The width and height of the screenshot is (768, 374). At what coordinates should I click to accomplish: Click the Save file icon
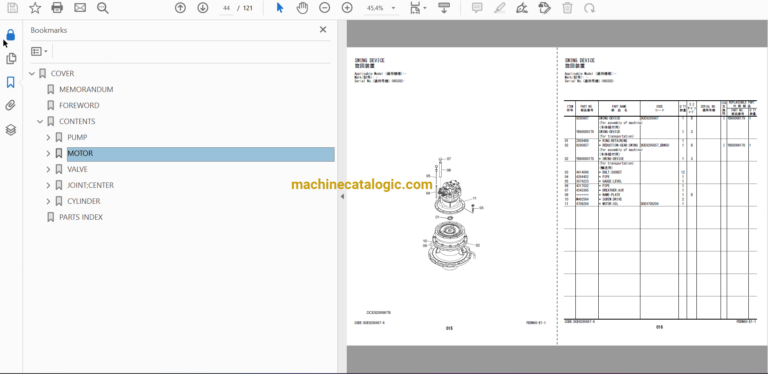12,8
